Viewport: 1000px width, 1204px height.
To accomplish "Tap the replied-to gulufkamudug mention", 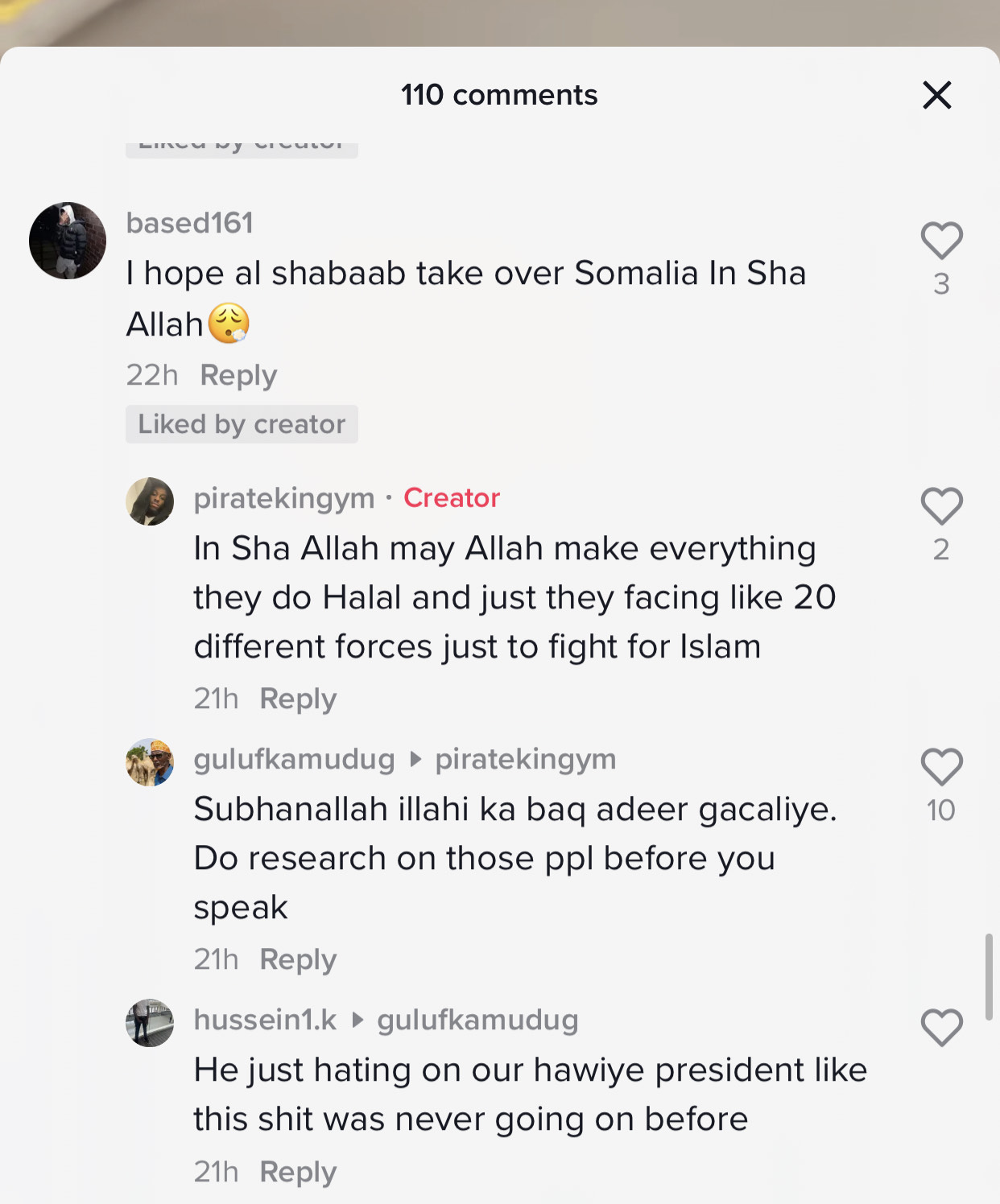I will pos(478,1020).
